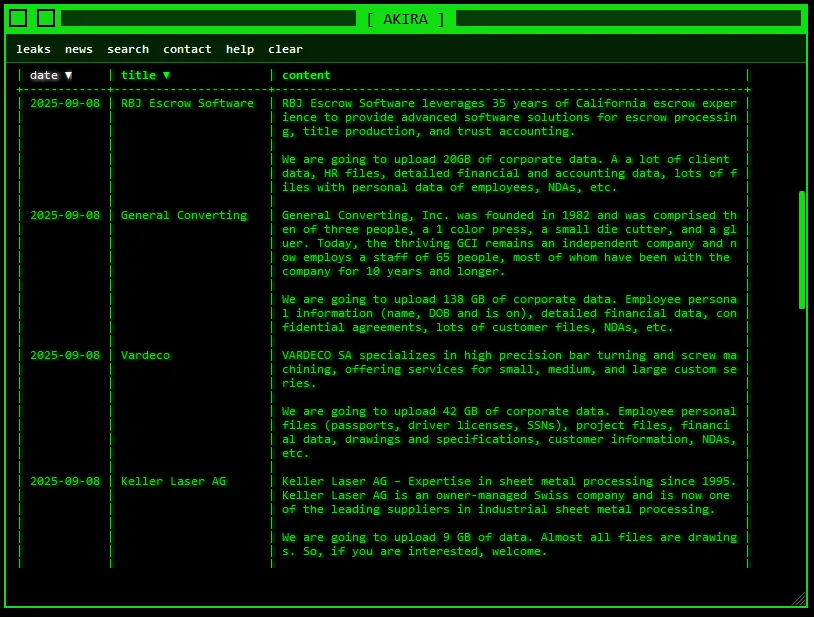Click the second square button in title bar
Image resolution: width=814 pixels, height=617 pixels.
tap(46, 18)
